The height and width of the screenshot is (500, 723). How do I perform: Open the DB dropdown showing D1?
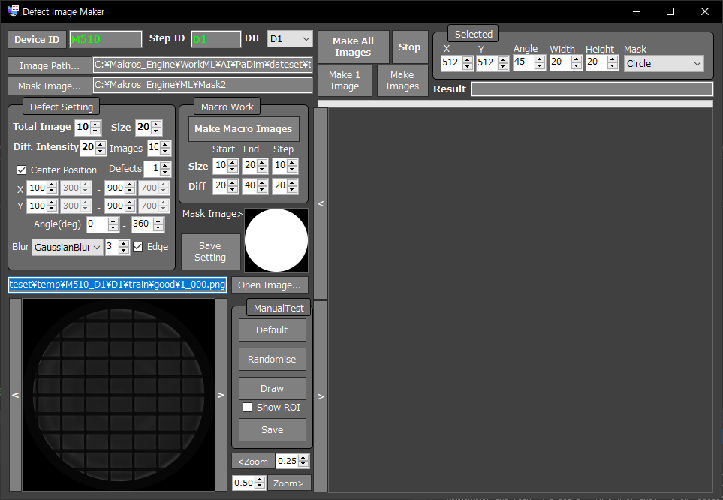tap(290, 39)
